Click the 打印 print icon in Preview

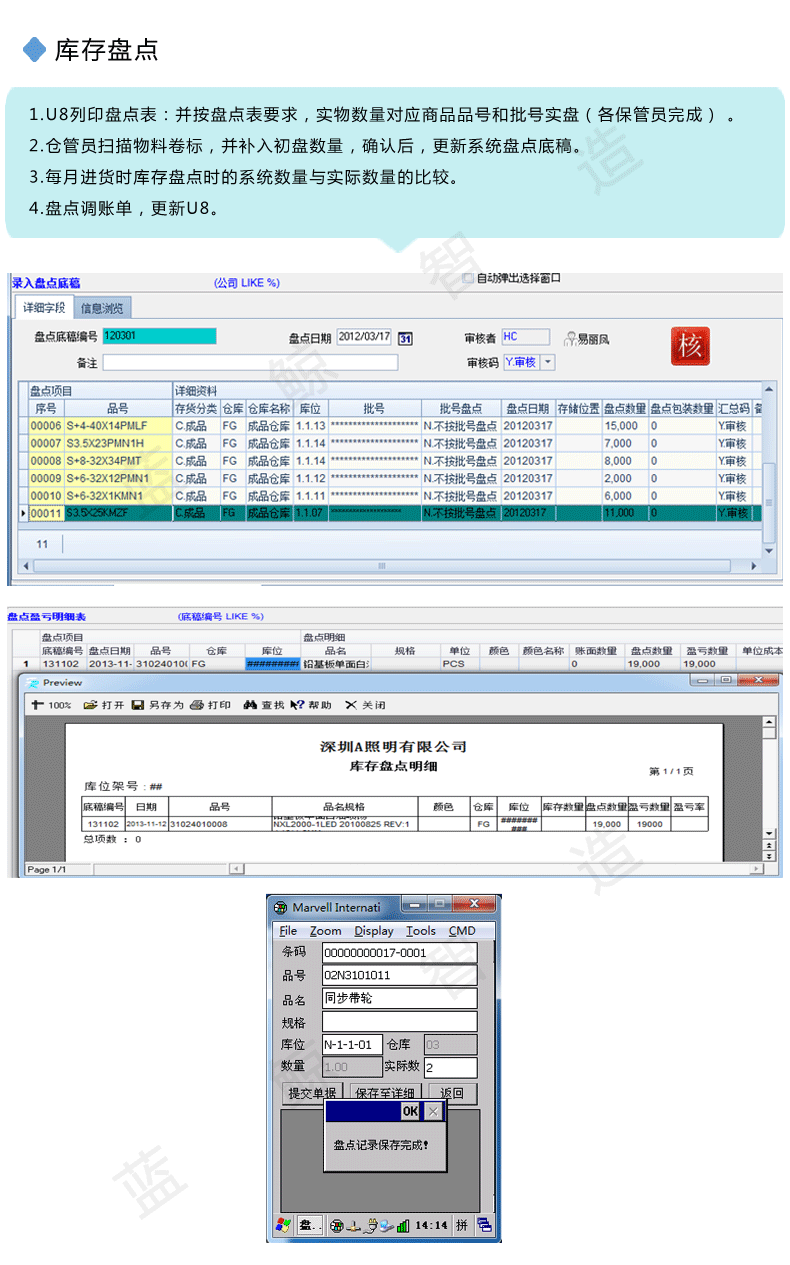[x=197, y=705]
